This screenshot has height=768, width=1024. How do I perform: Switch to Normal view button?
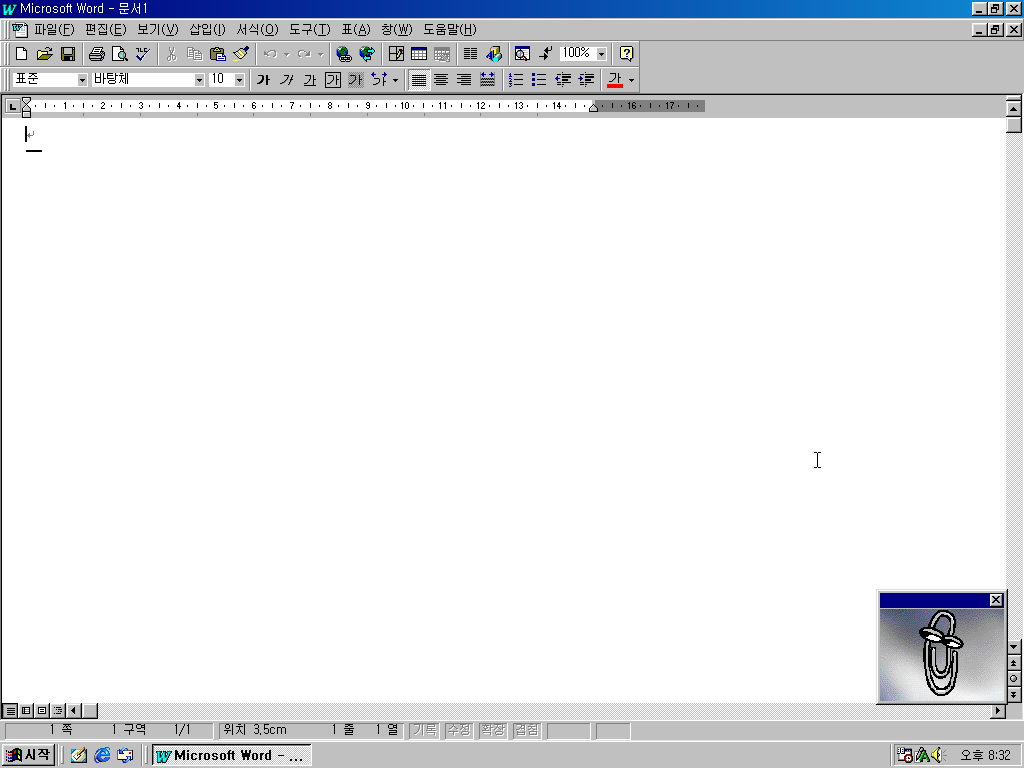click(x=10, y=711)
